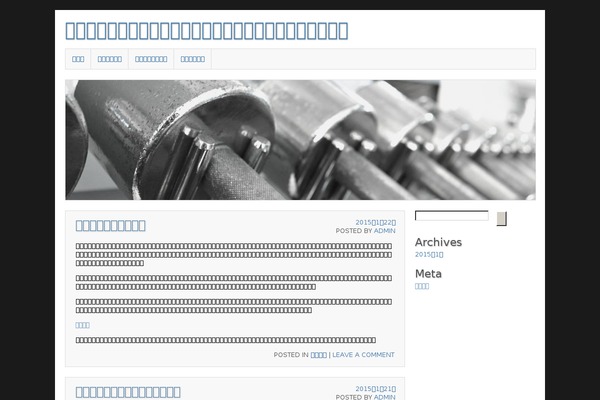Click the Meta sidebar heading
Screen dimensions: 600x400
(428, 274)
